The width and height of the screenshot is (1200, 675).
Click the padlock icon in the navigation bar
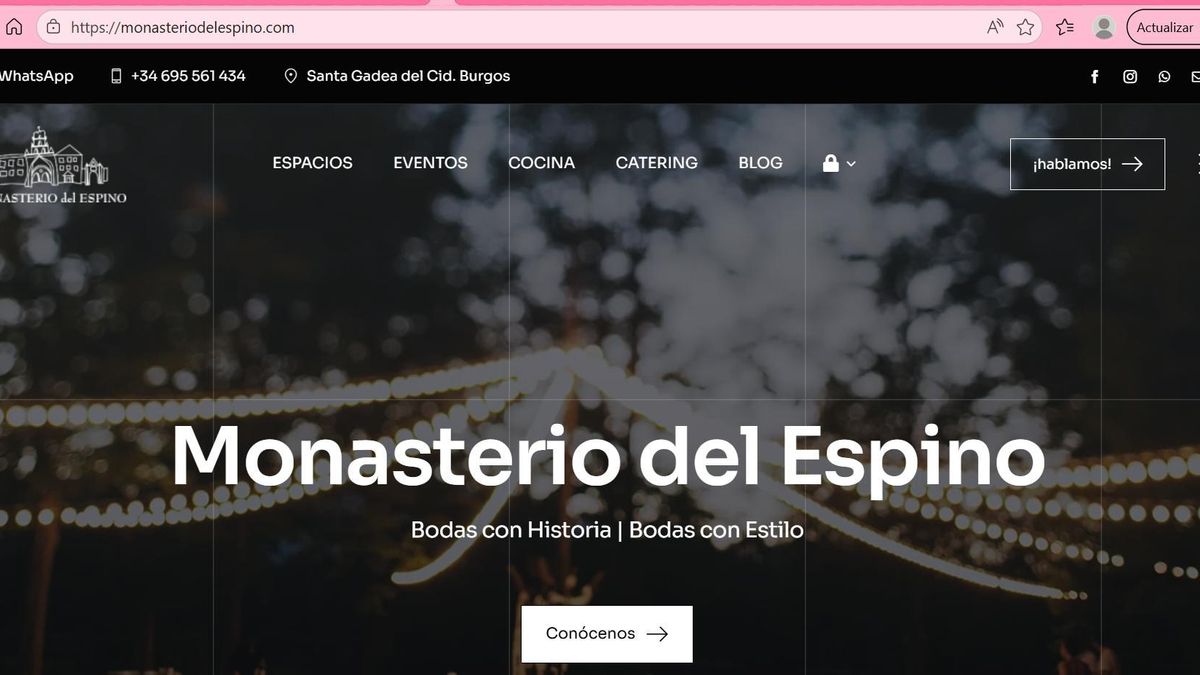[830, 162]
